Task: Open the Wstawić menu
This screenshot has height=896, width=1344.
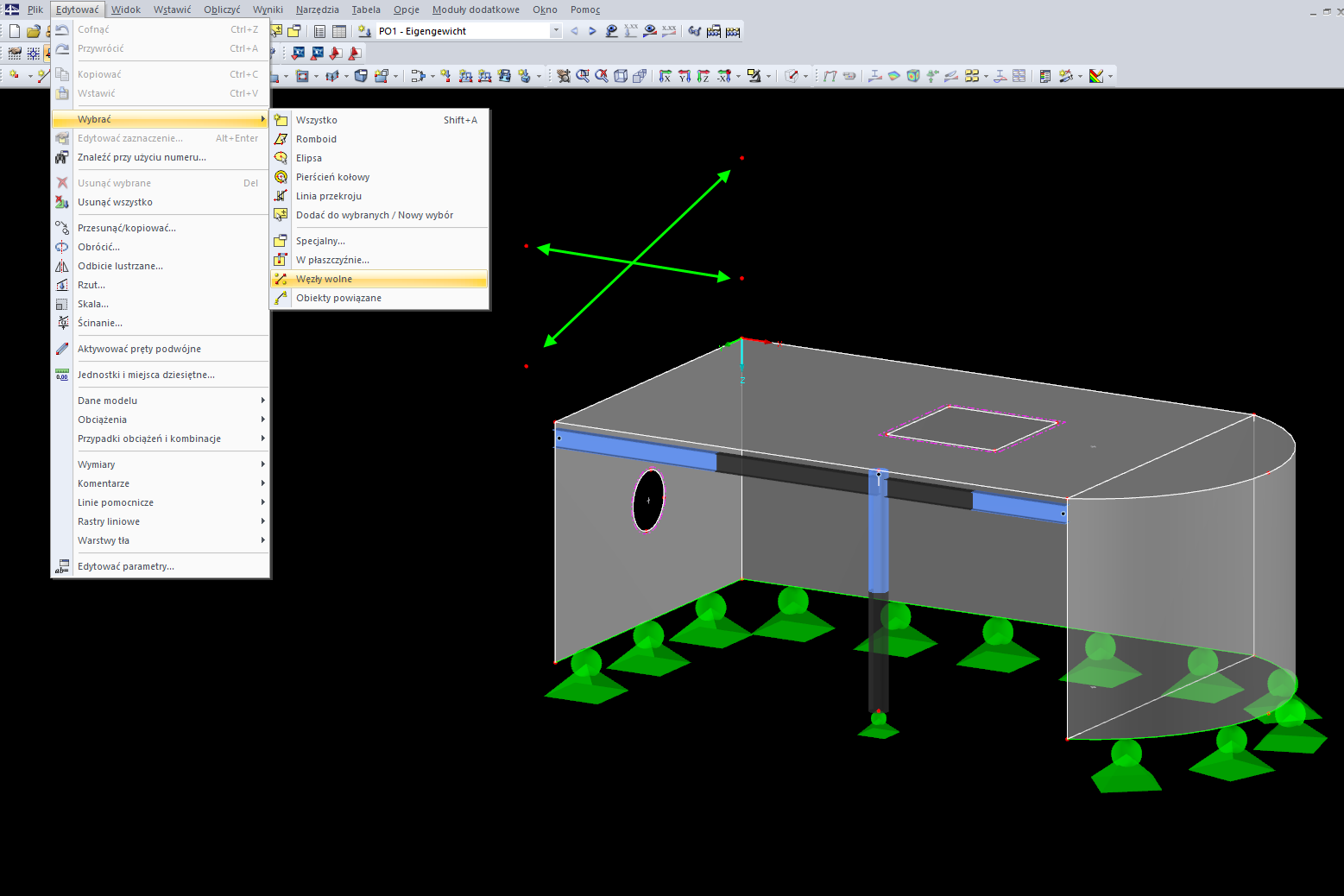Action: click(x=173, y=9)
